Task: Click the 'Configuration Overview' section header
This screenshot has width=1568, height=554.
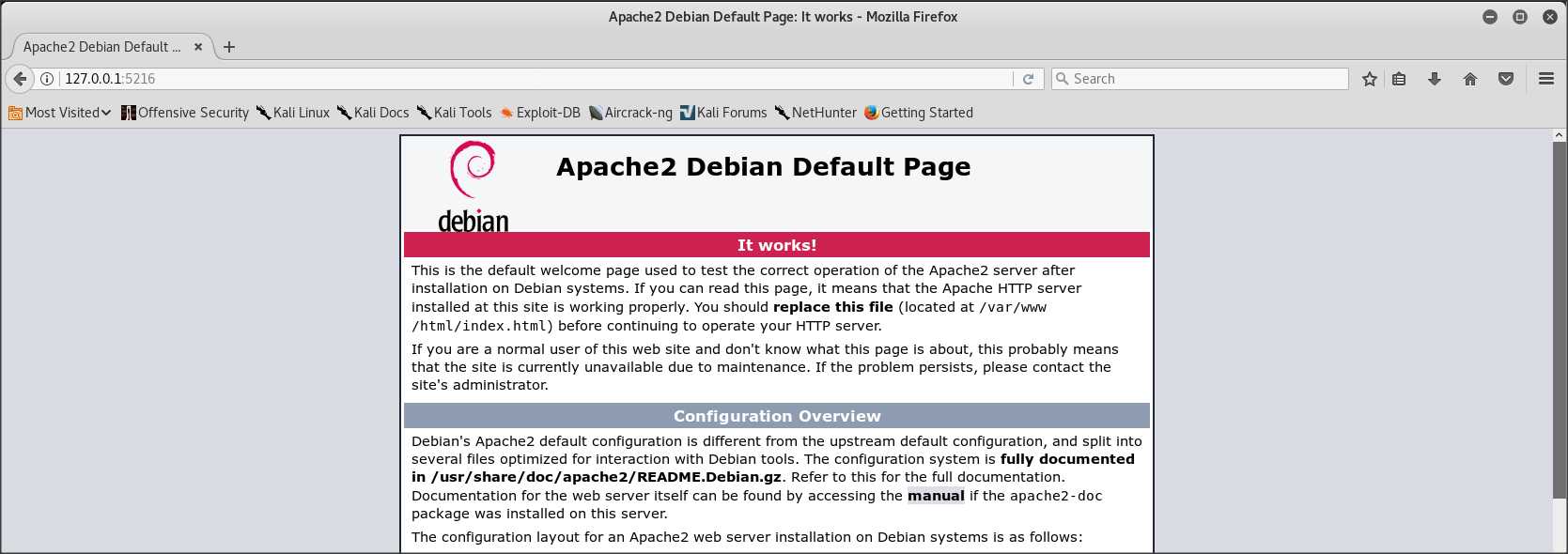Action: click(x=777, y=416)
